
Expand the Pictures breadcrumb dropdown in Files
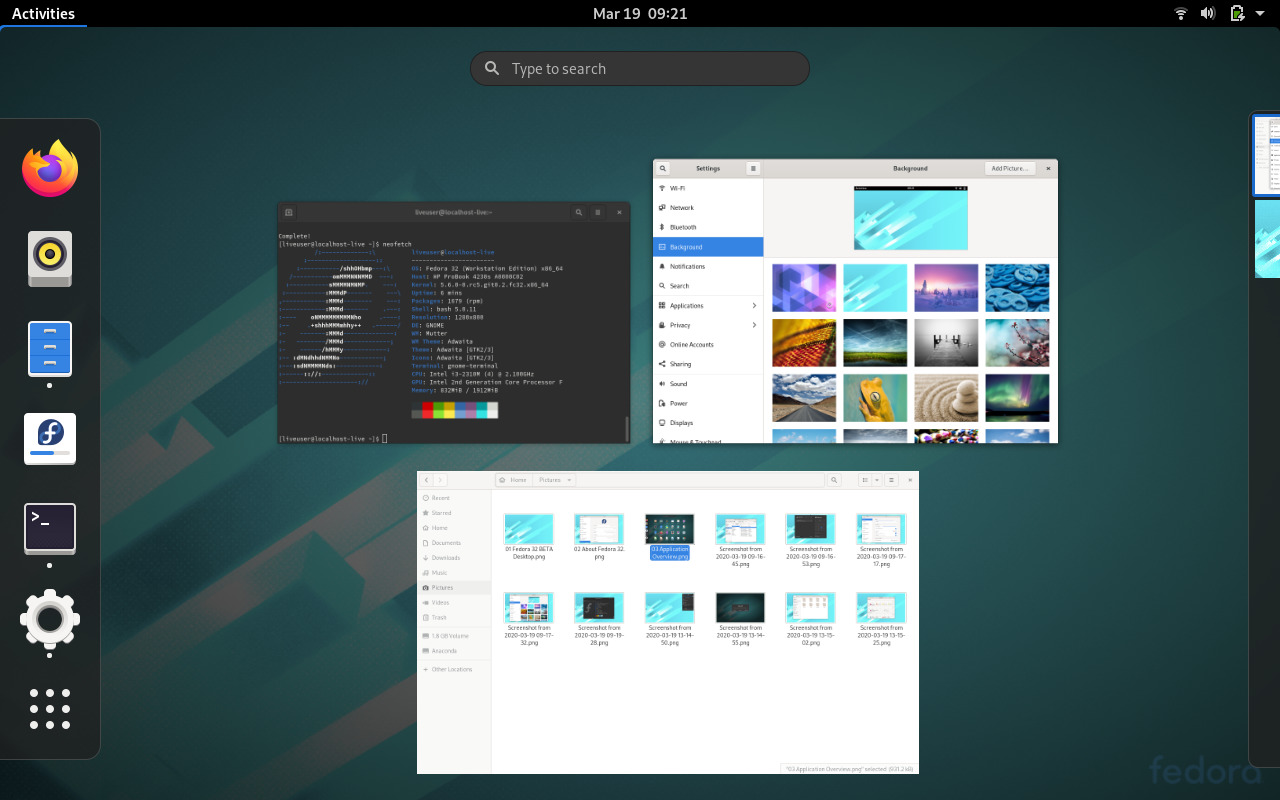tap(568, 480)
